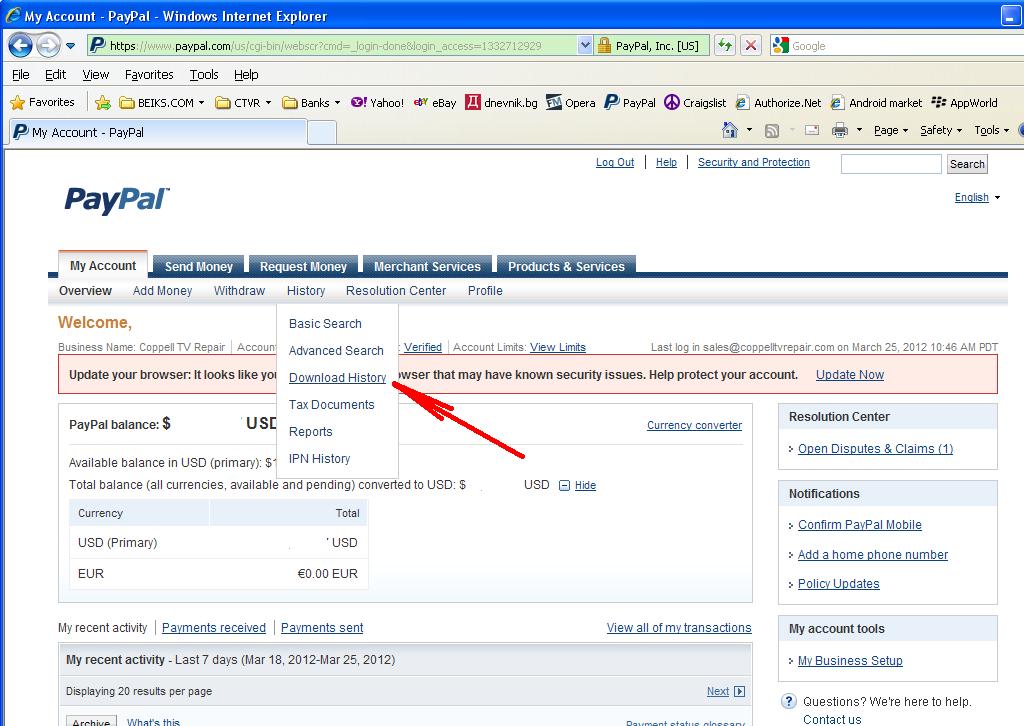Open the Edit menu
1024x726 pixels.
point(56,74)
